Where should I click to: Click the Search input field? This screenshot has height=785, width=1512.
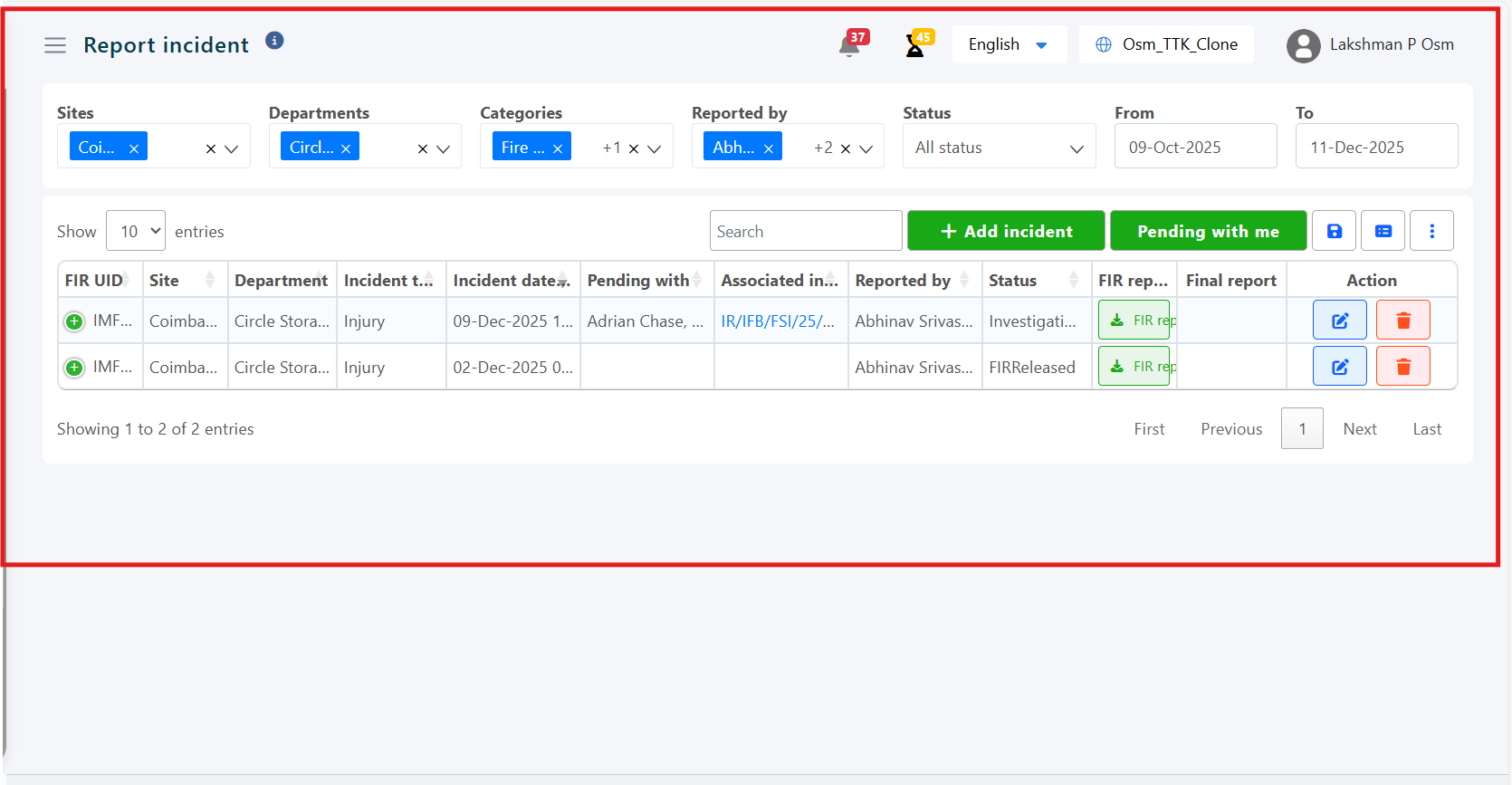click(x=805, y=231)
